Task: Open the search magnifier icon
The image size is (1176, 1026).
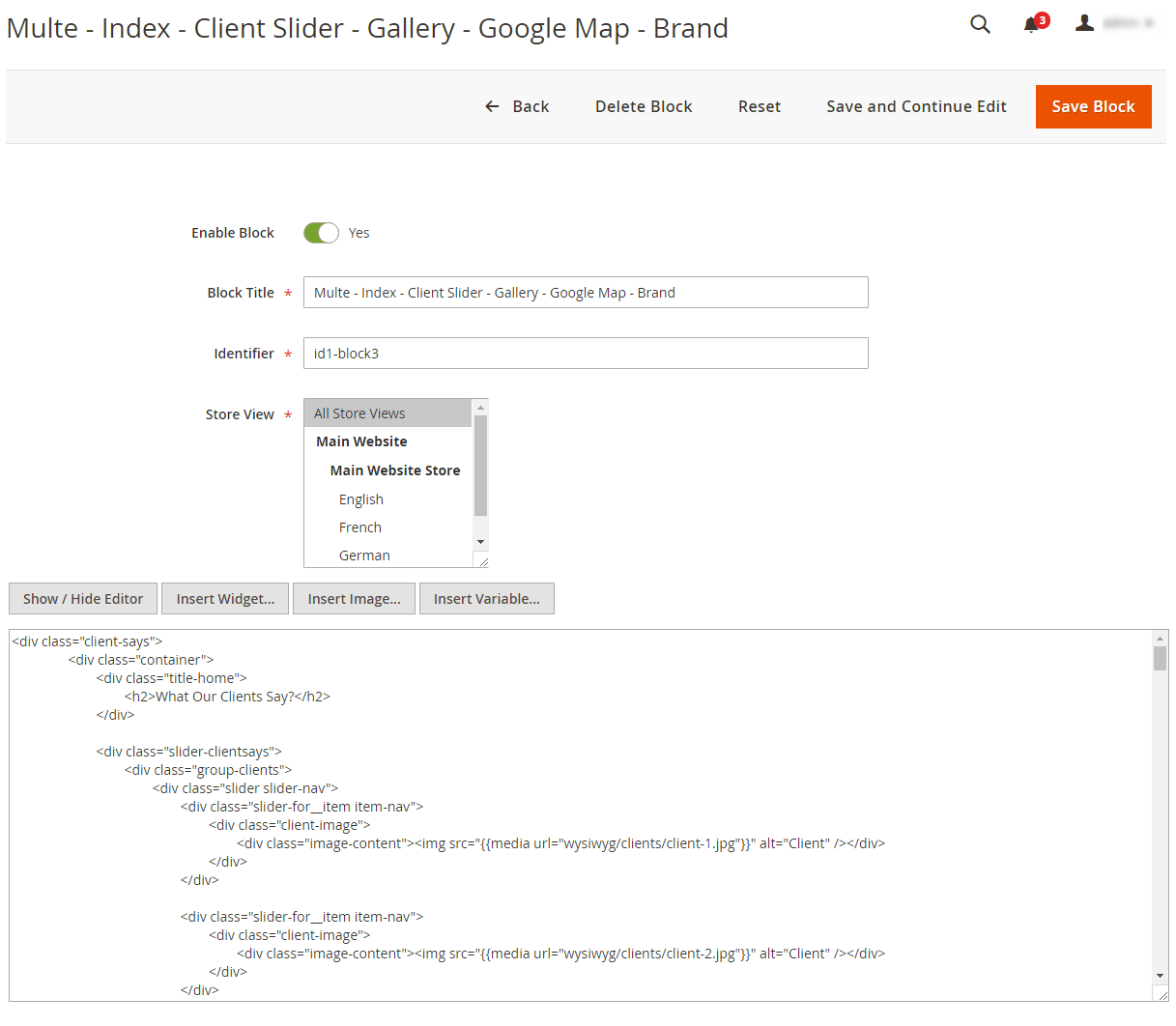Action: pyautogui.click(x=980, y=25)
